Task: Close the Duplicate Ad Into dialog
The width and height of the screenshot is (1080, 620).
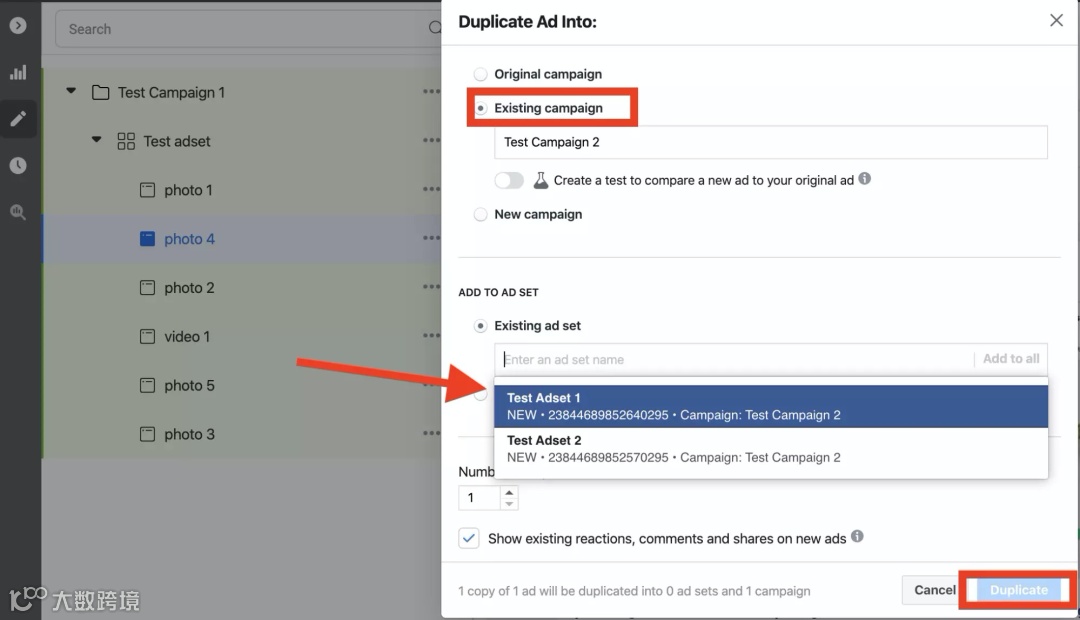Action: click(1056, 21)
